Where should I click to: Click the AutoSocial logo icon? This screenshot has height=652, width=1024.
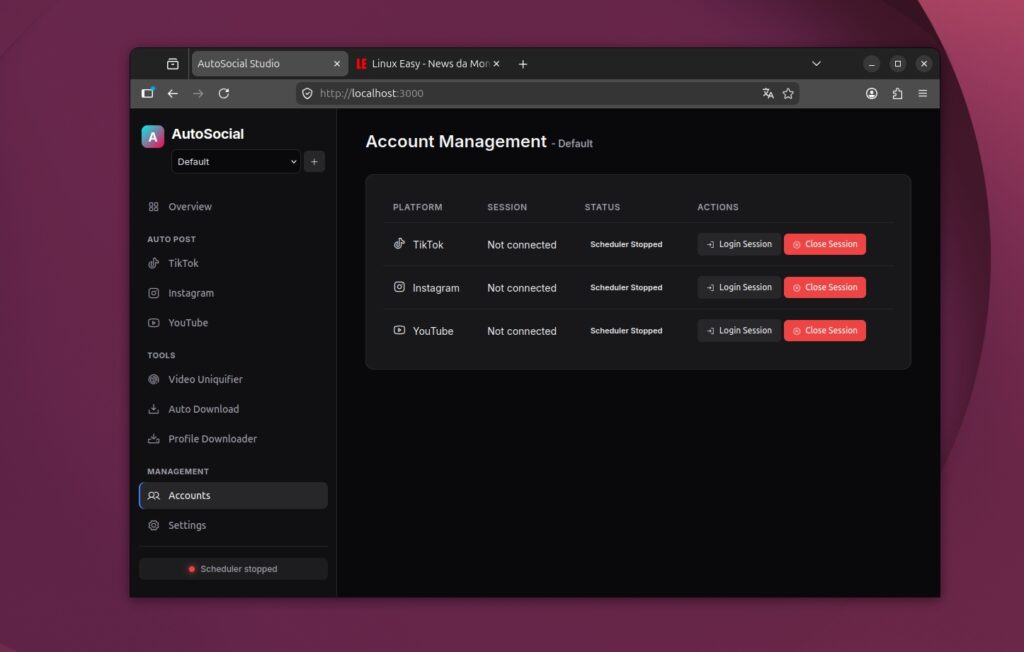click(153, 137)
